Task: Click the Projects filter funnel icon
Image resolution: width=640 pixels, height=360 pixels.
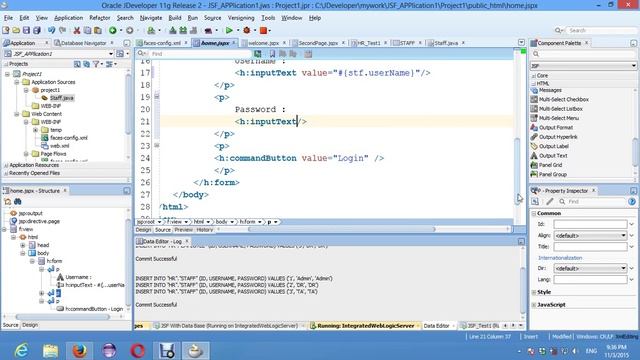Action: coord(96,64)
